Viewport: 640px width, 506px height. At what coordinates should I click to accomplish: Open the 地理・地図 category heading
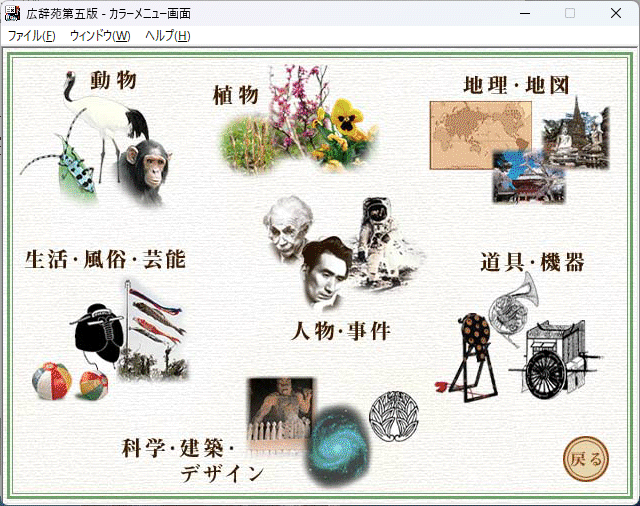[516, 85]
